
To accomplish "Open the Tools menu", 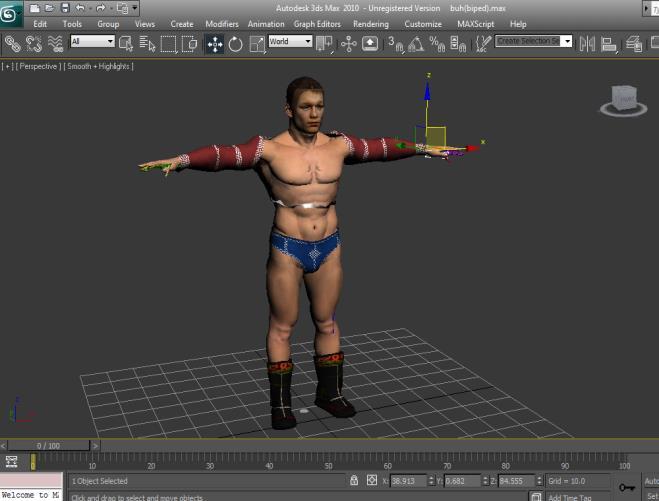I will click(72, 24).
